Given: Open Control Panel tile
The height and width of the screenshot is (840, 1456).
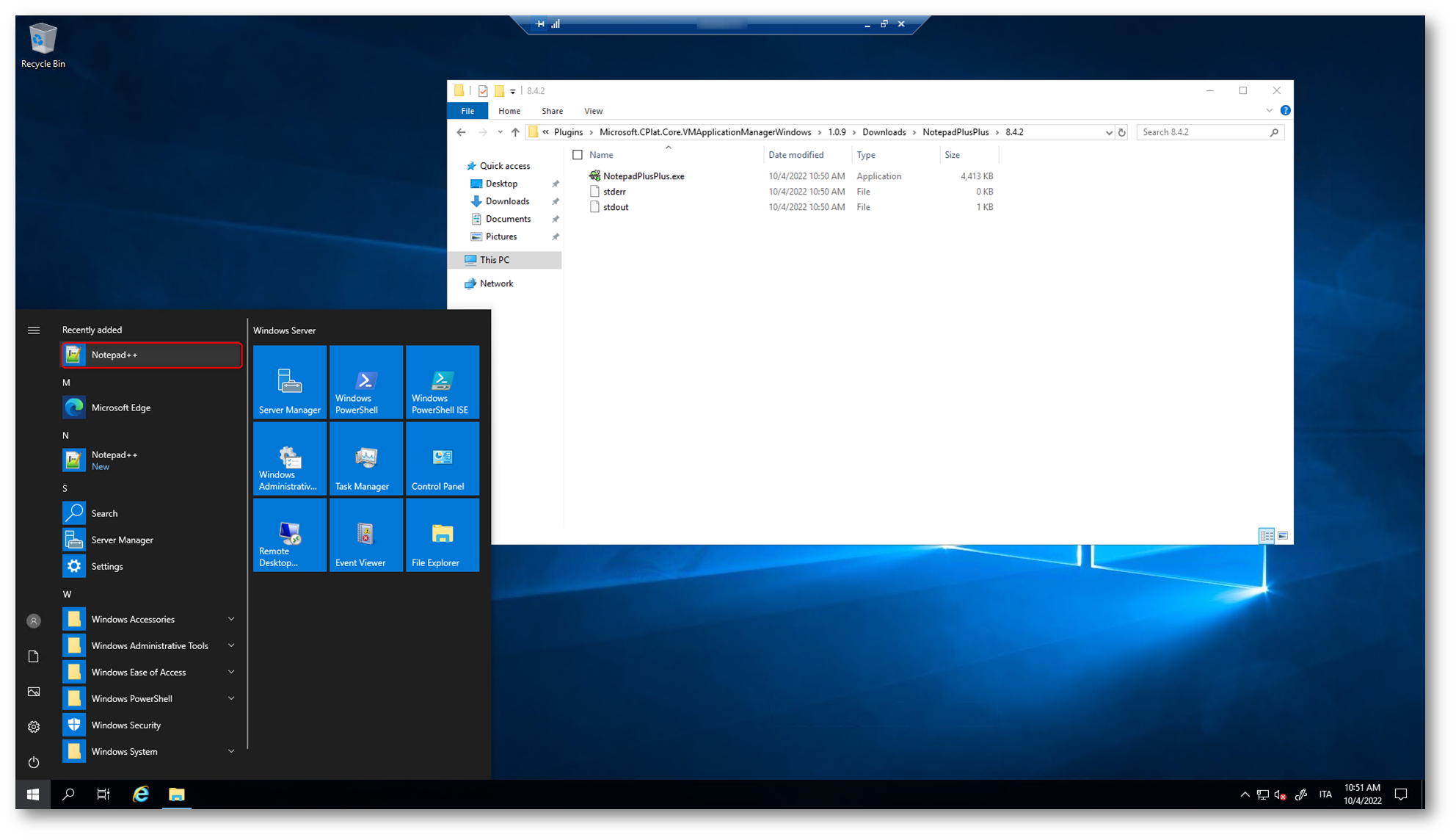Looking at the screenshot, I should (443, 458).
